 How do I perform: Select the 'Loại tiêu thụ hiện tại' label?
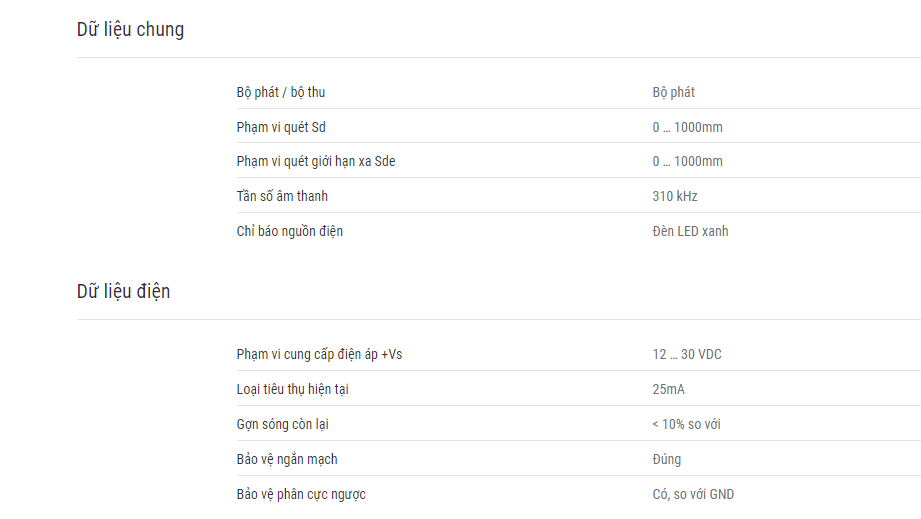click(x=293, y=389)
